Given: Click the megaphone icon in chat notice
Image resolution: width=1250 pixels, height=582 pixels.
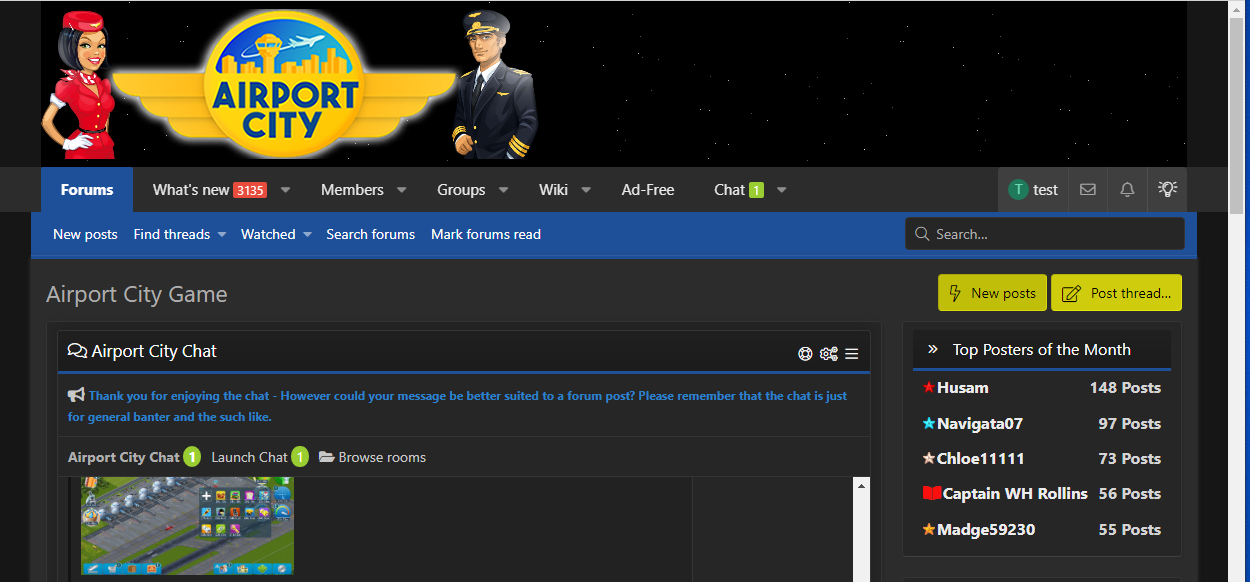Looking at the screenshot, I should (x=76, y=395).
